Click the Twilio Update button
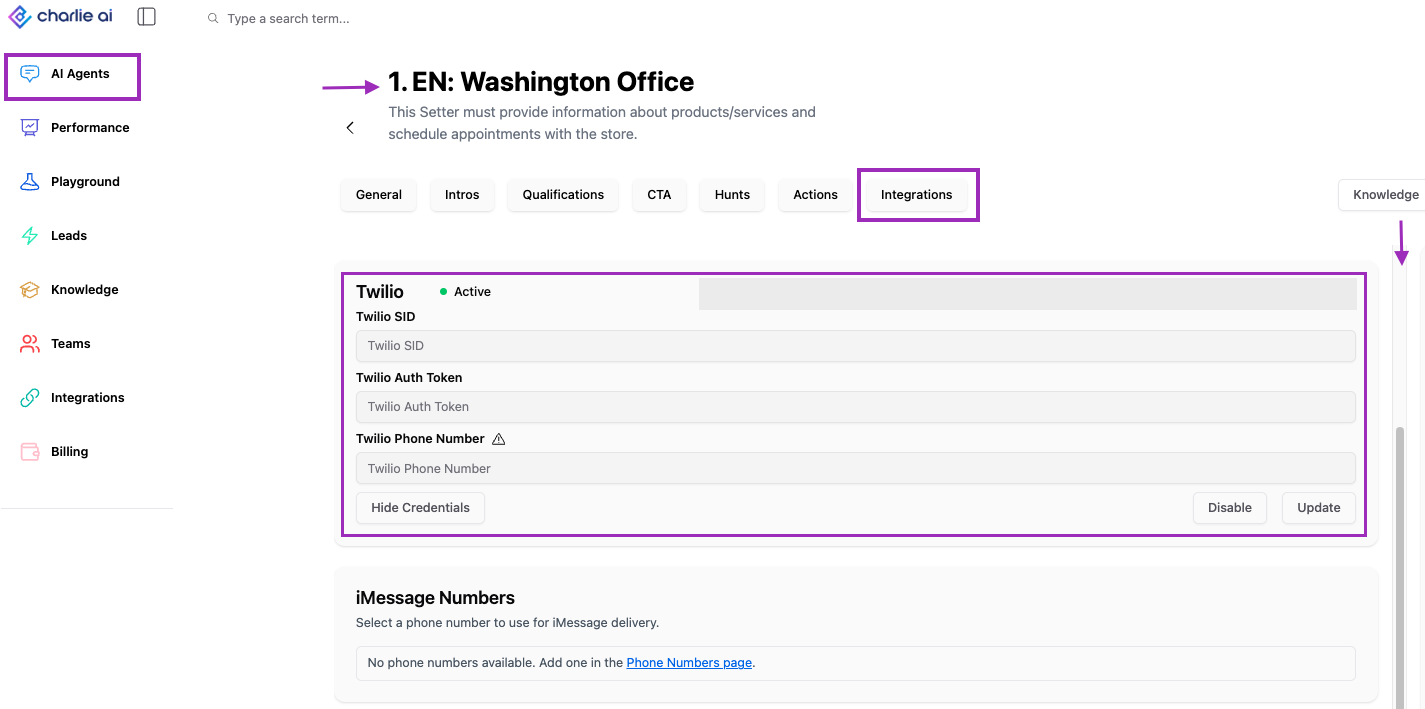The height and width of the screenshot is (709, 1425). point(1318,508)
